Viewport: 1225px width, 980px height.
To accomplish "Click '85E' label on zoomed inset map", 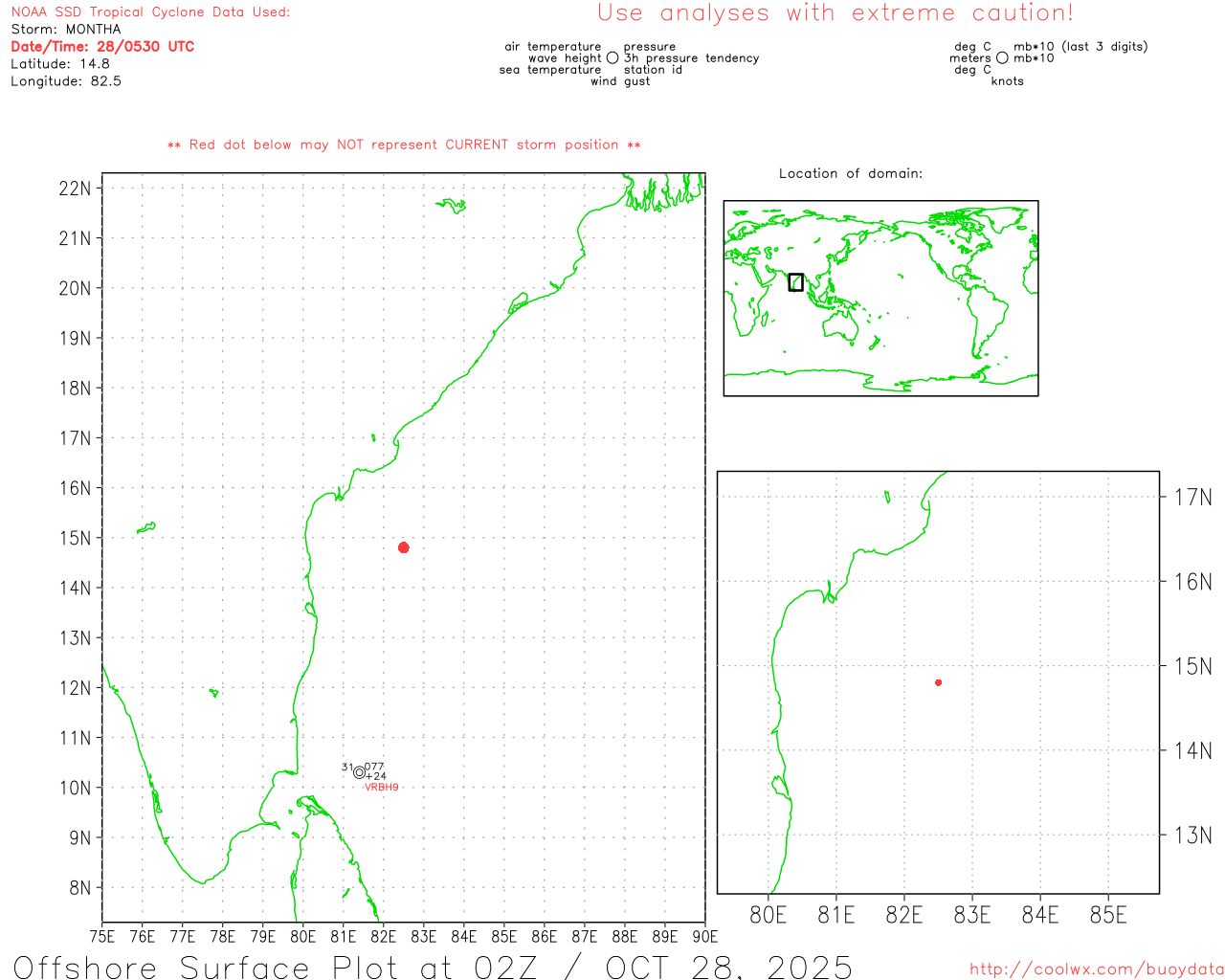I will (1108, 916).
